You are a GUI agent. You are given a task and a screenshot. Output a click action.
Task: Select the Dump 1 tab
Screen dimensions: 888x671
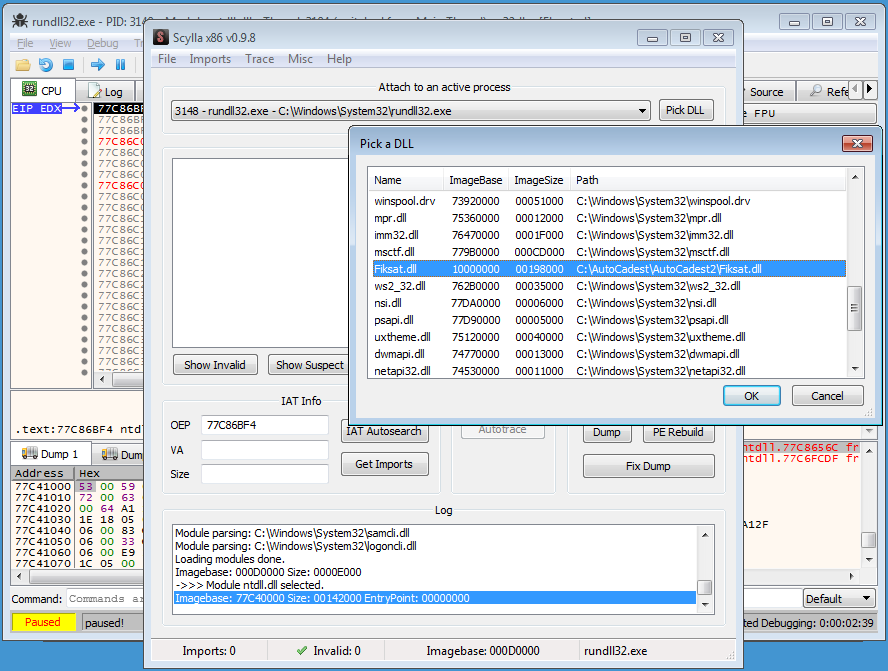tap(50, 454)
